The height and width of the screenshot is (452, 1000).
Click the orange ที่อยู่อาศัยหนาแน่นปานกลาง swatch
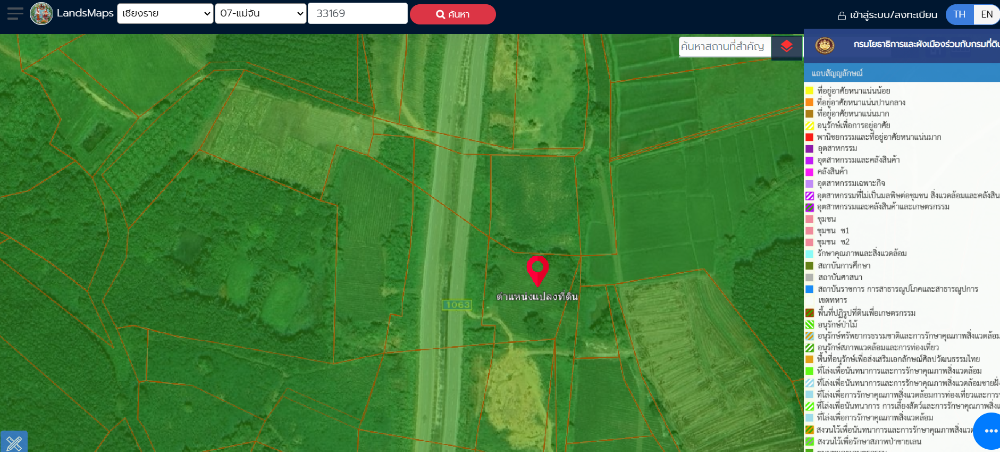(x=809, y=102)
